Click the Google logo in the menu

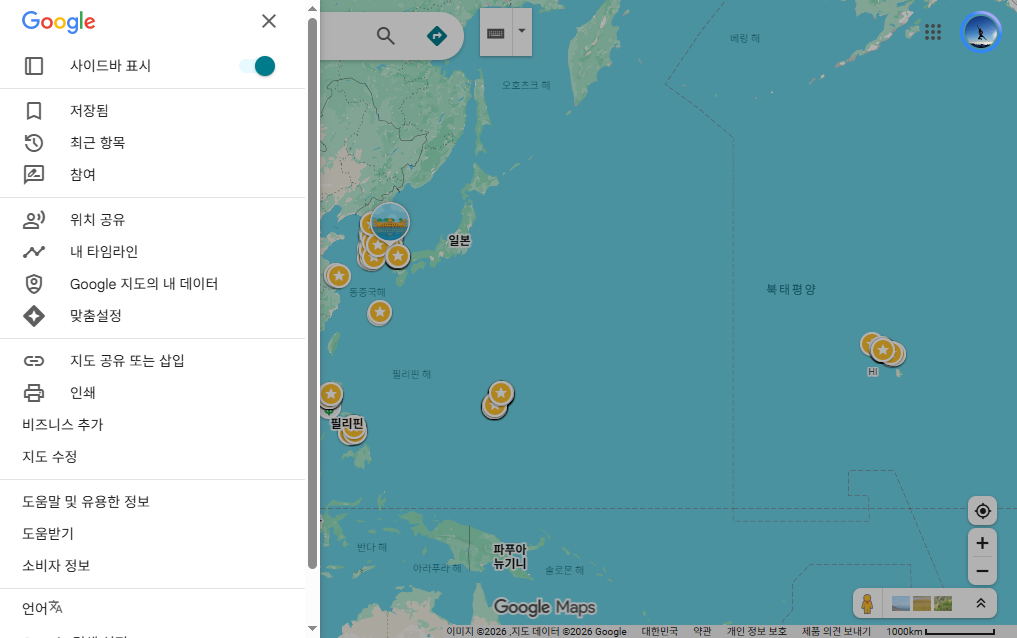pyautogui.click(x=58, y=21)
